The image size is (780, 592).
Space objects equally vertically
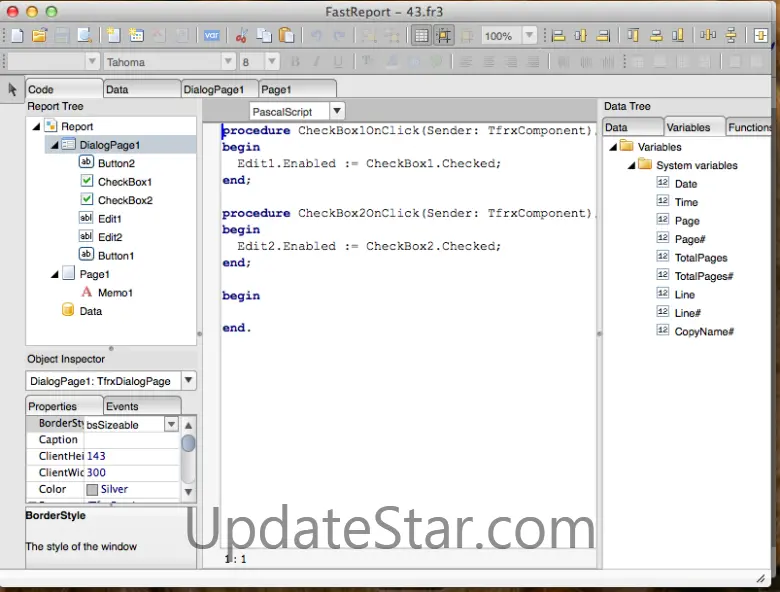731,35
